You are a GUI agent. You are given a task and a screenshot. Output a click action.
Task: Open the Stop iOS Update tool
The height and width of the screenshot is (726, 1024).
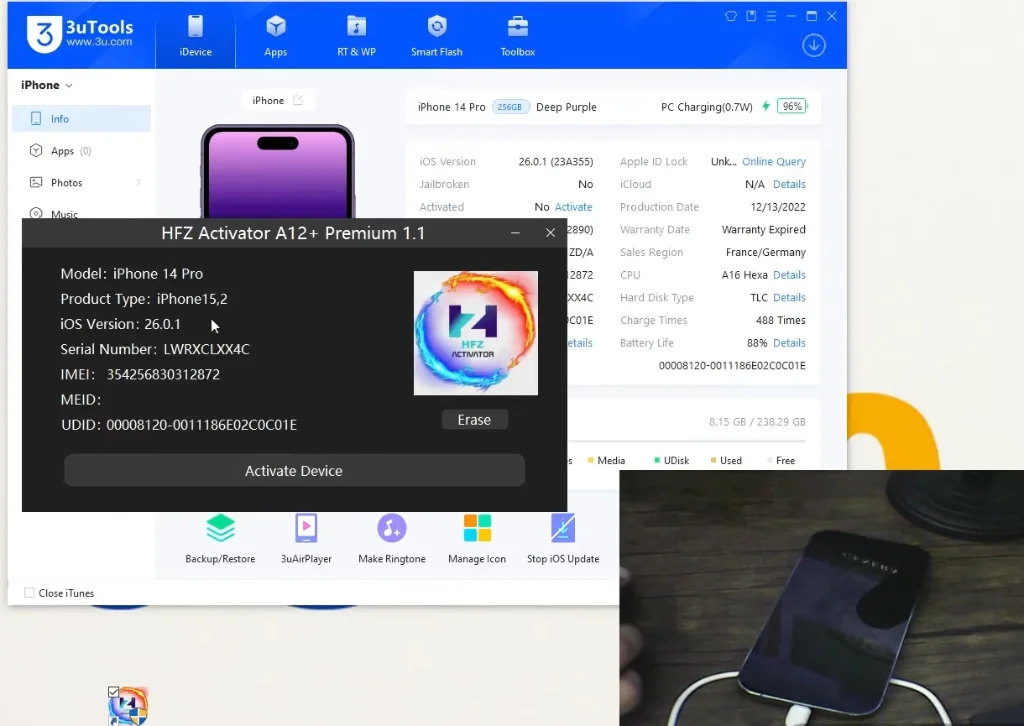pos(563,539)
